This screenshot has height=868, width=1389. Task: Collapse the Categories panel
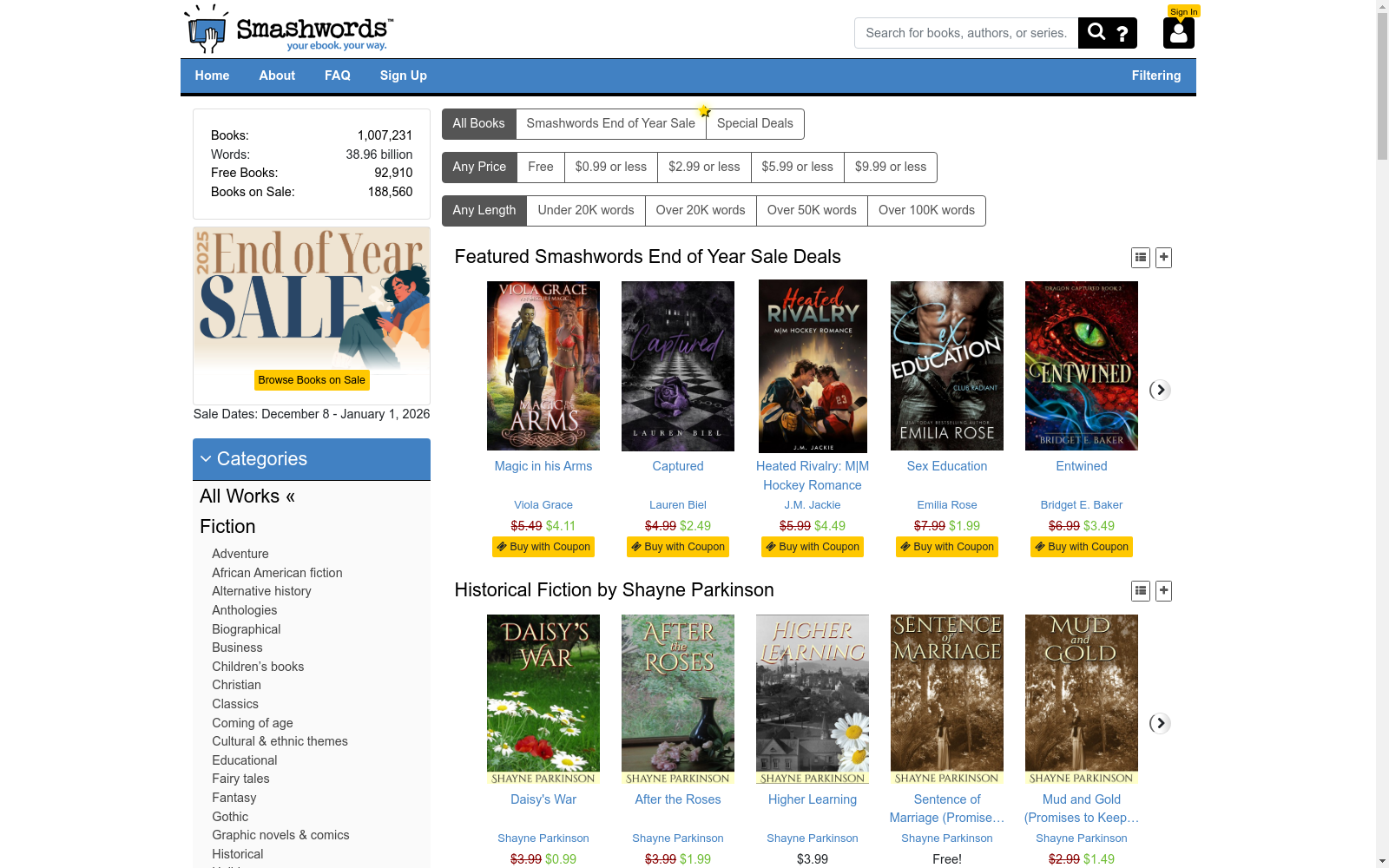point(312,459)
